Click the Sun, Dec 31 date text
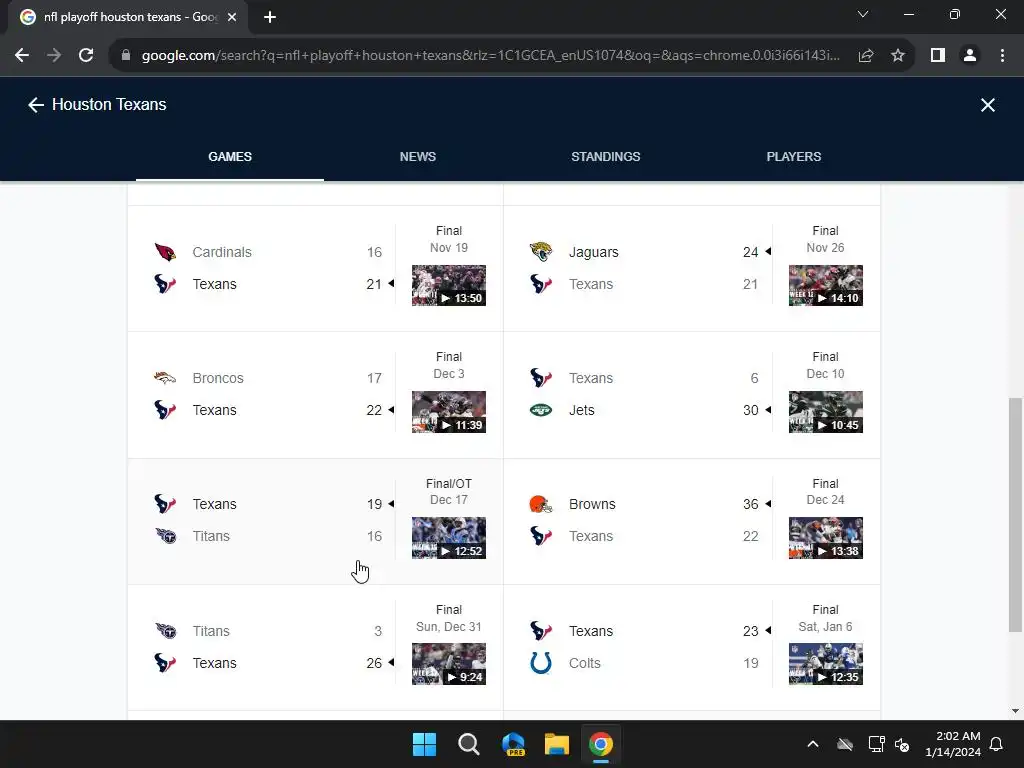The image size is (1024, 768). point(449,626)
